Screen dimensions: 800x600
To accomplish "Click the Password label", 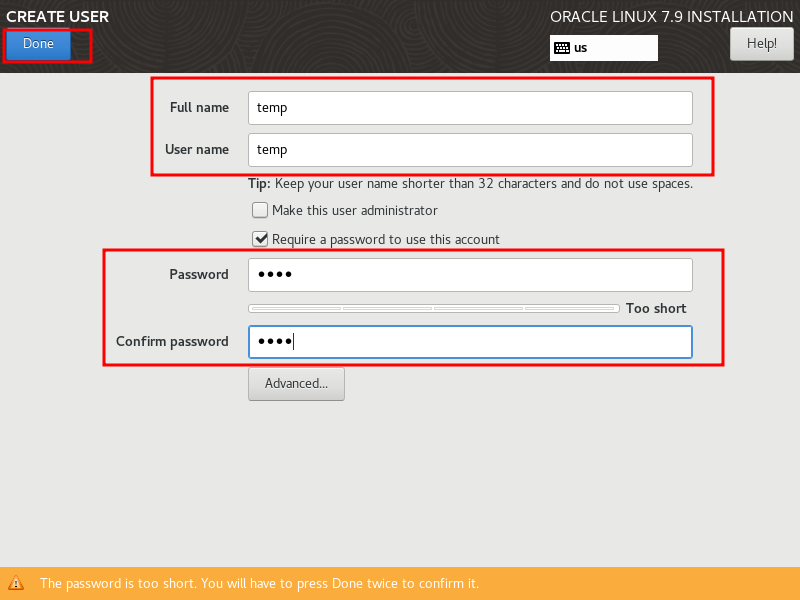I will [x=198, y=274].
